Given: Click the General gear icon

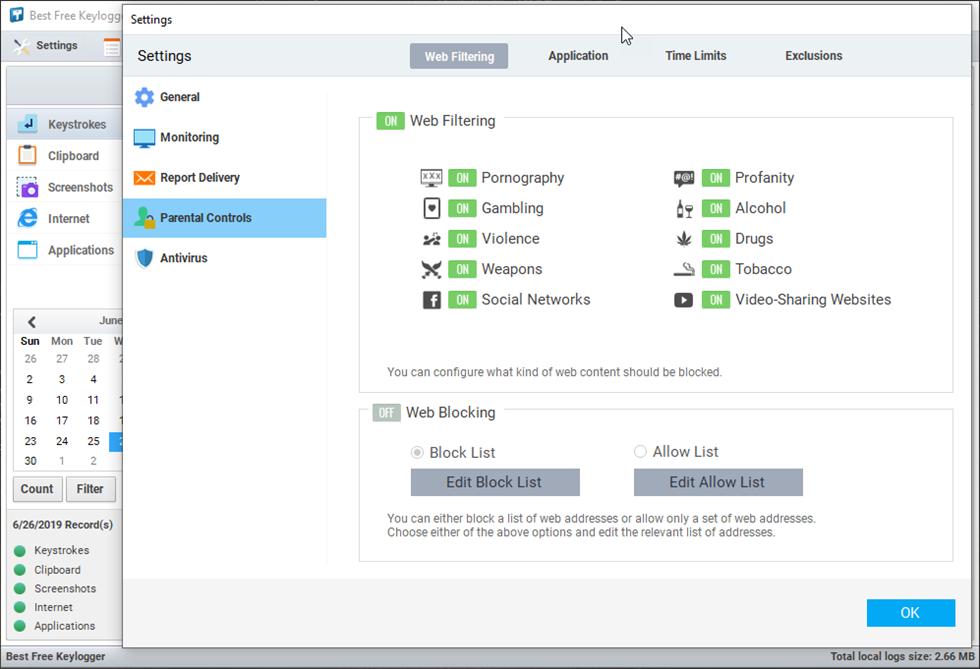Looking at the screenshot, I should [x=144, y=97].
